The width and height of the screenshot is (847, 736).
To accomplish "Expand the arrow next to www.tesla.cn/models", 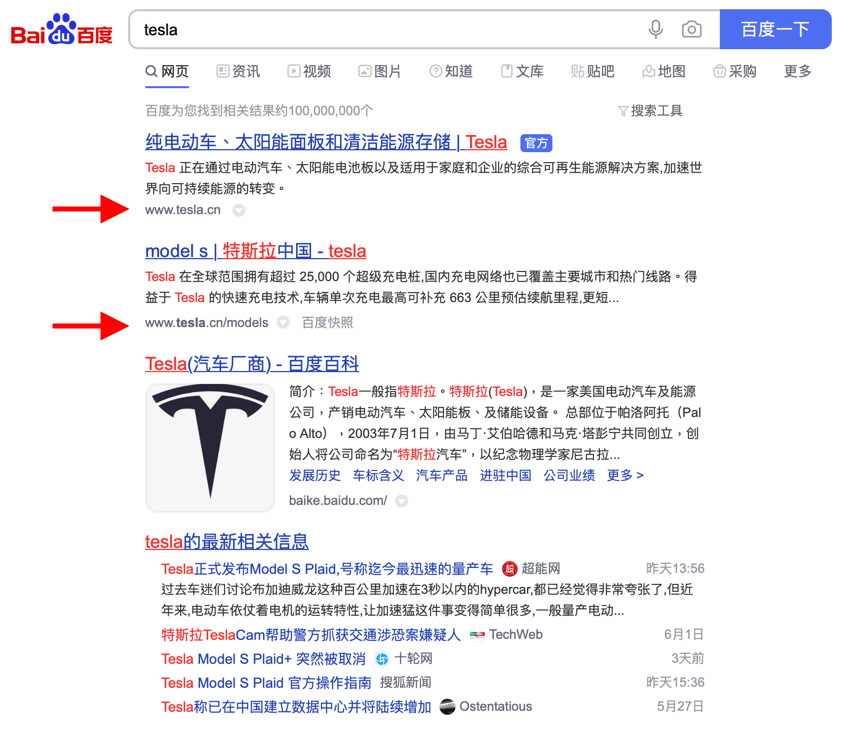I will pyautogui.click(x=283, y=323).
